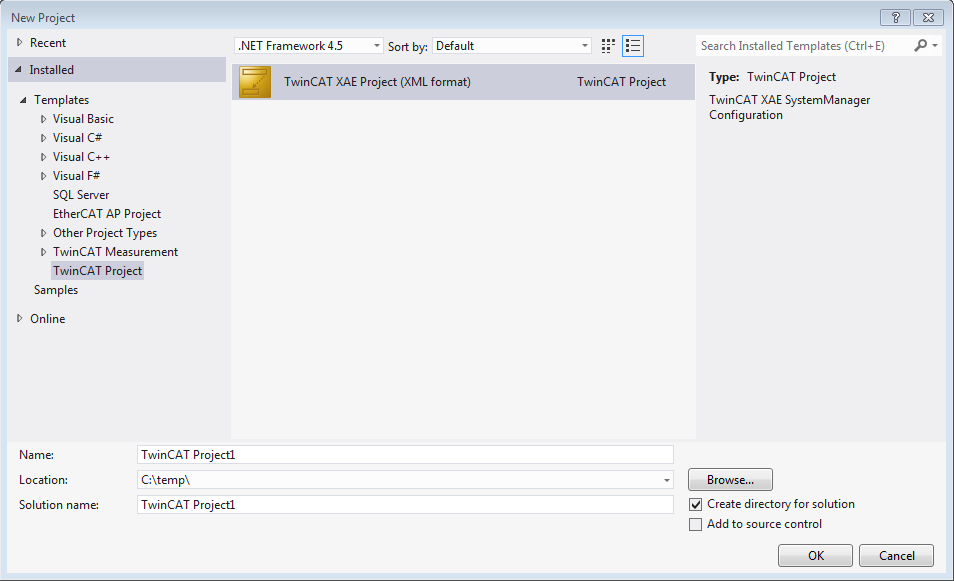Open the Location path dropdown arrow
The width and height of the screenshot is (954, 581).
pos(666,480)
